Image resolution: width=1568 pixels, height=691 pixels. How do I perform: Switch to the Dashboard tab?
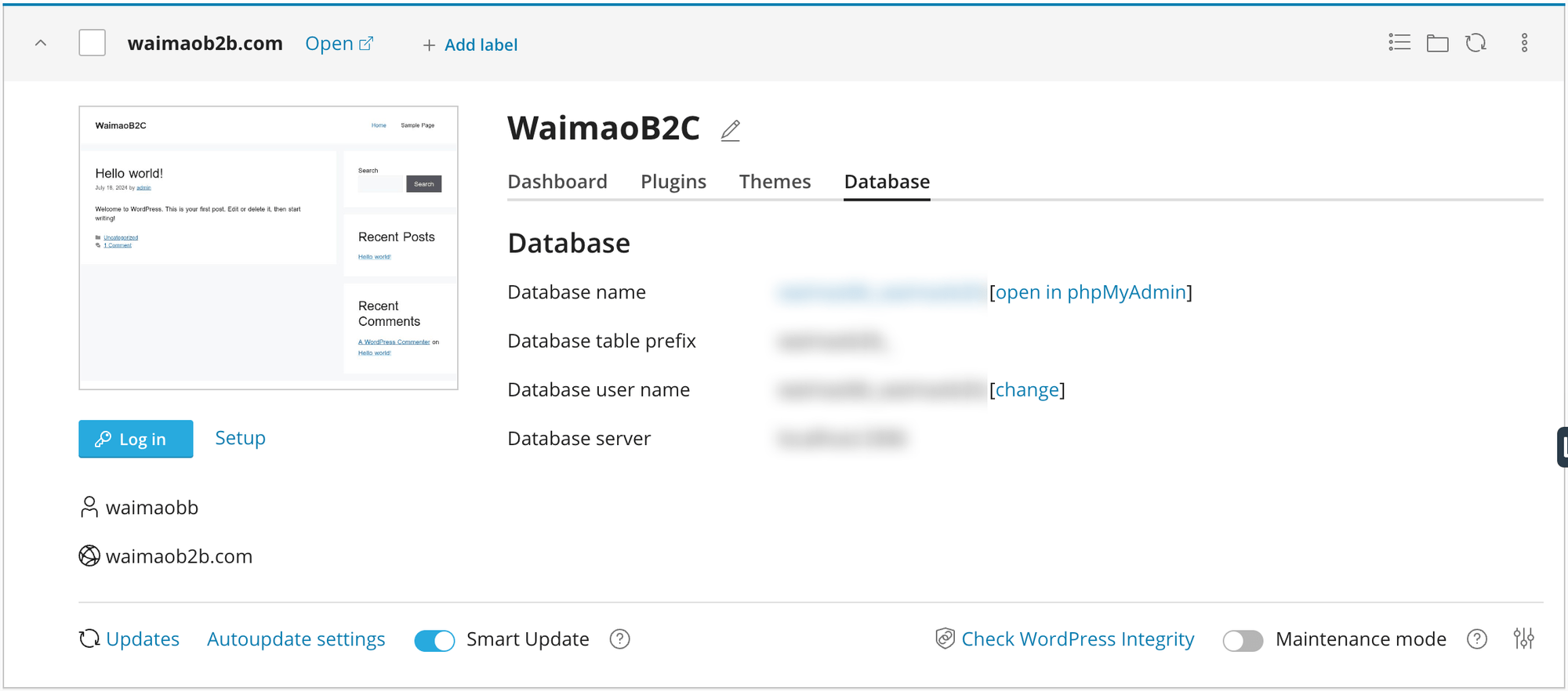pyautogui.click(x=557, y=182)
